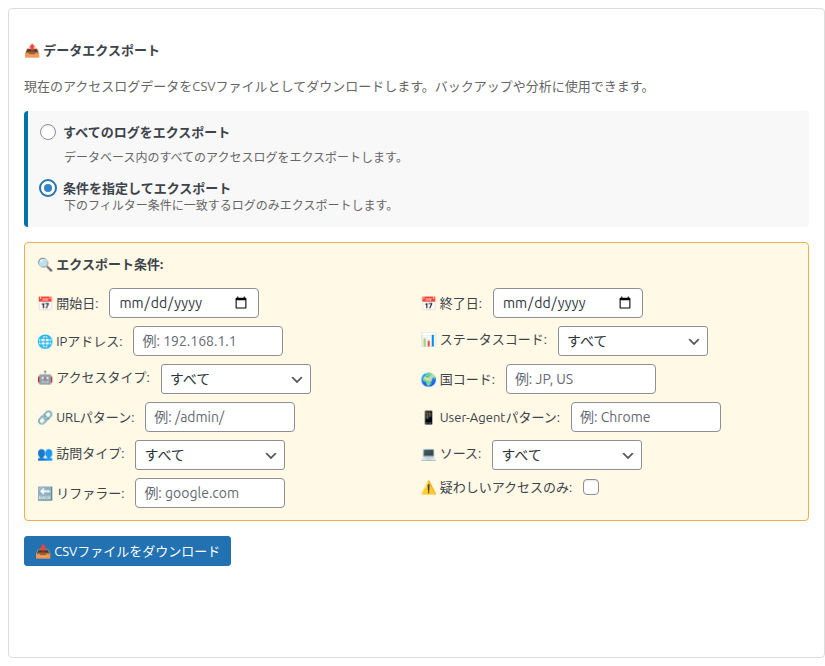Click the データエクスポート heading text
The height and width of the screenshot is (666, 825).
click(101, 51)
